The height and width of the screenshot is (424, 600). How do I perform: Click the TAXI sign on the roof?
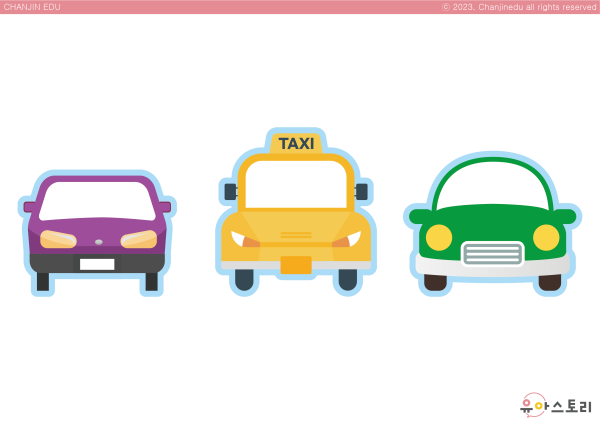click(x=296, y=144)
